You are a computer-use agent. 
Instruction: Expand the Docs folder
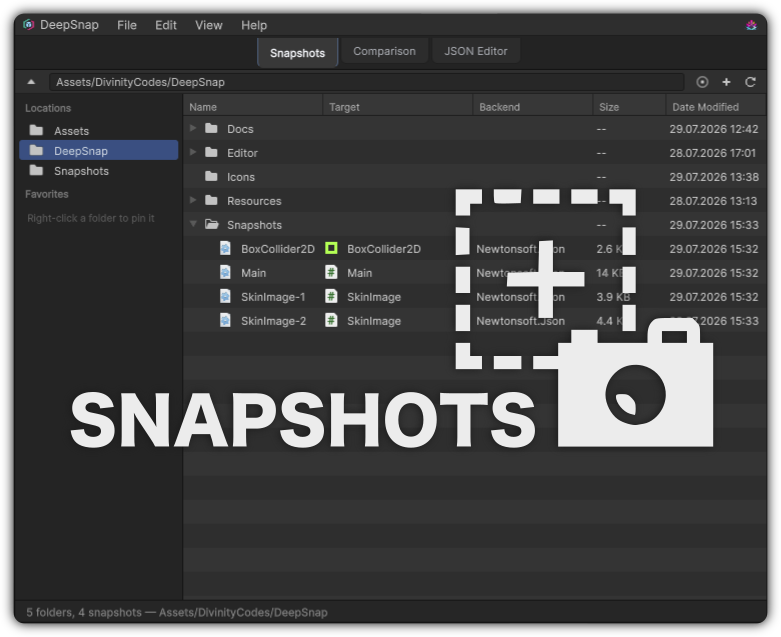point(193,128)
